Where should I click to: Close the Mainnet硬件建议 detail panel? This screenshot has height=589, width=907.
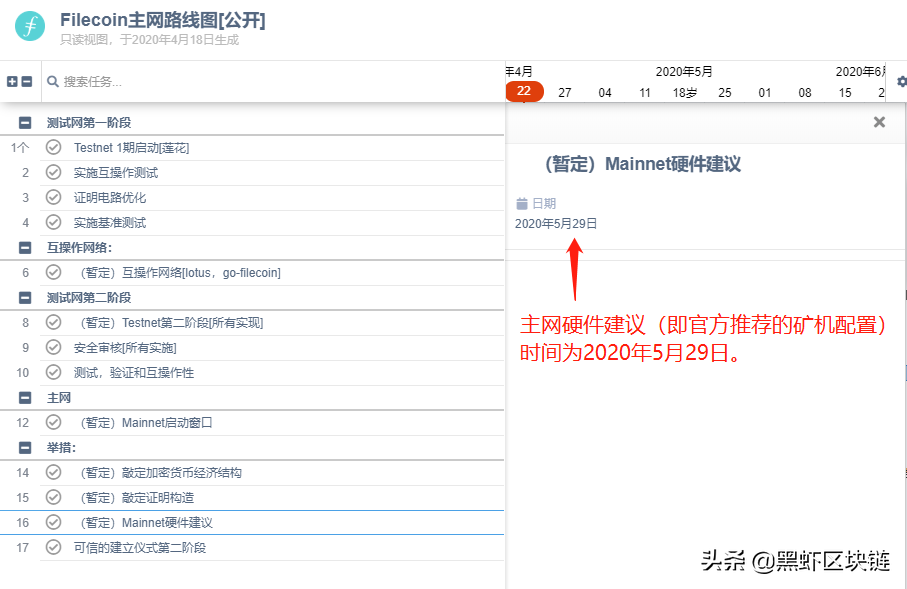(878, 121)
